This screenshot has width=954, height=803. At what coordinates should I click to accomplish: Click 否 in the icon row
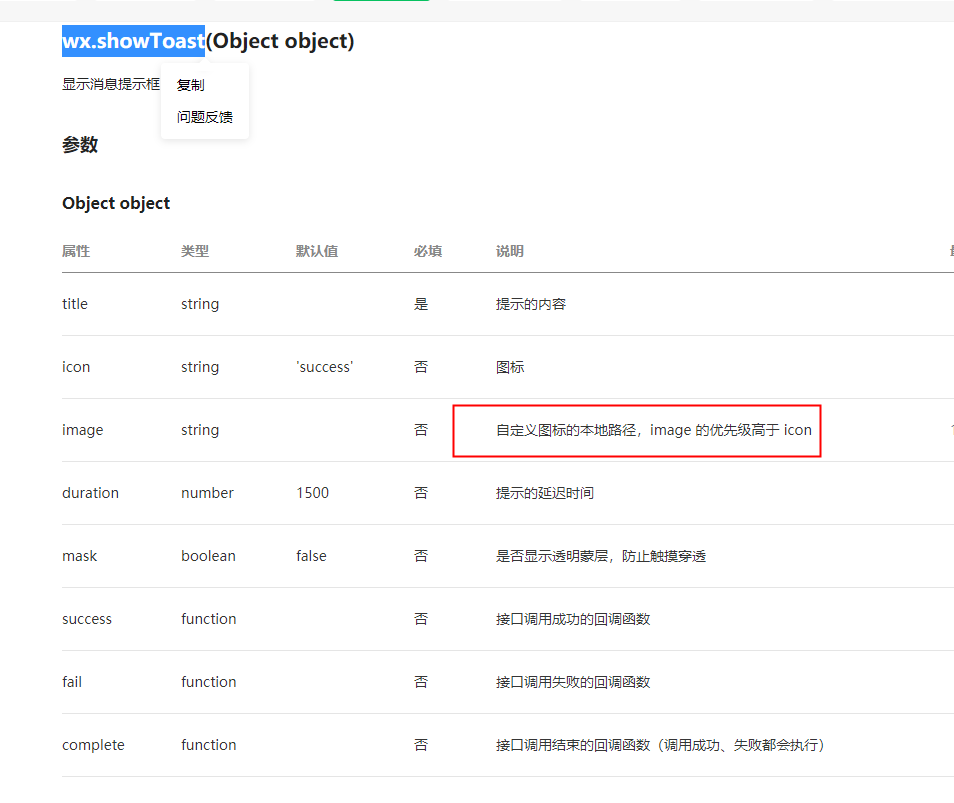click(421, 367)
